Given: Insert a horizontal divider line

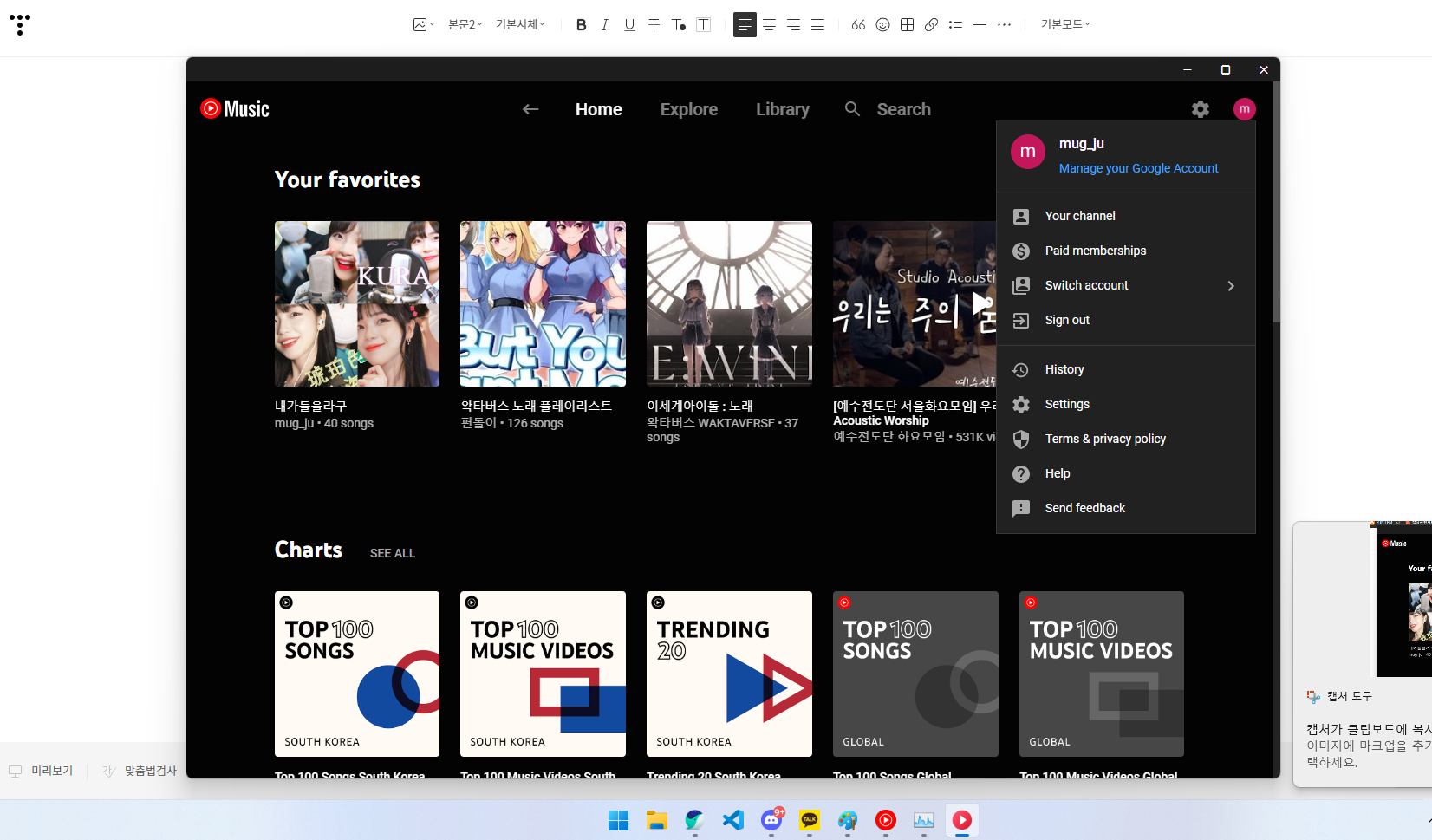Looking at the screenshot, I should click(x=980, y=24).
